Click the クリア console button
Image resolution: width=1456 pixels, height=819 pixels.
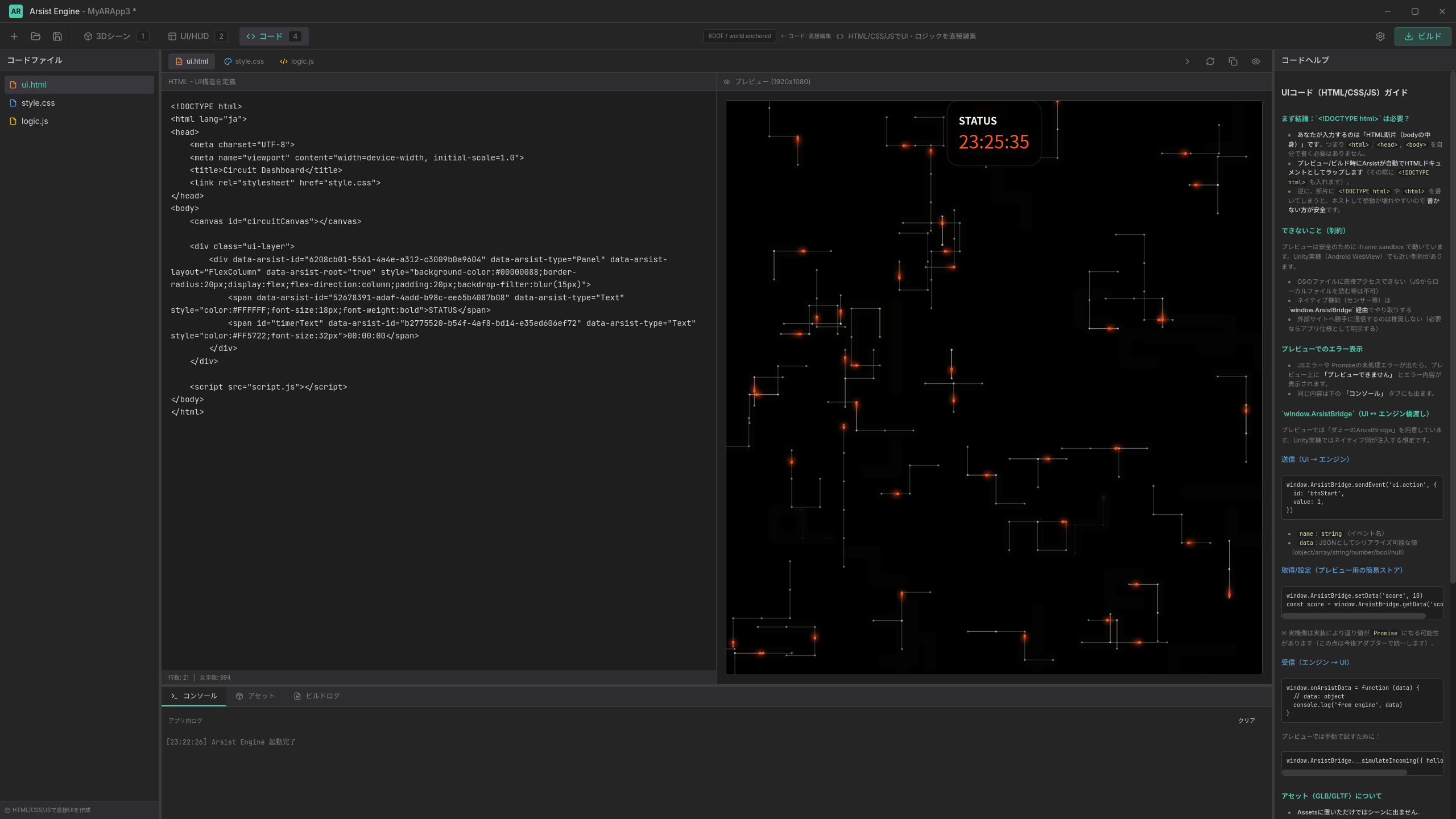[x=1246, y=721]
